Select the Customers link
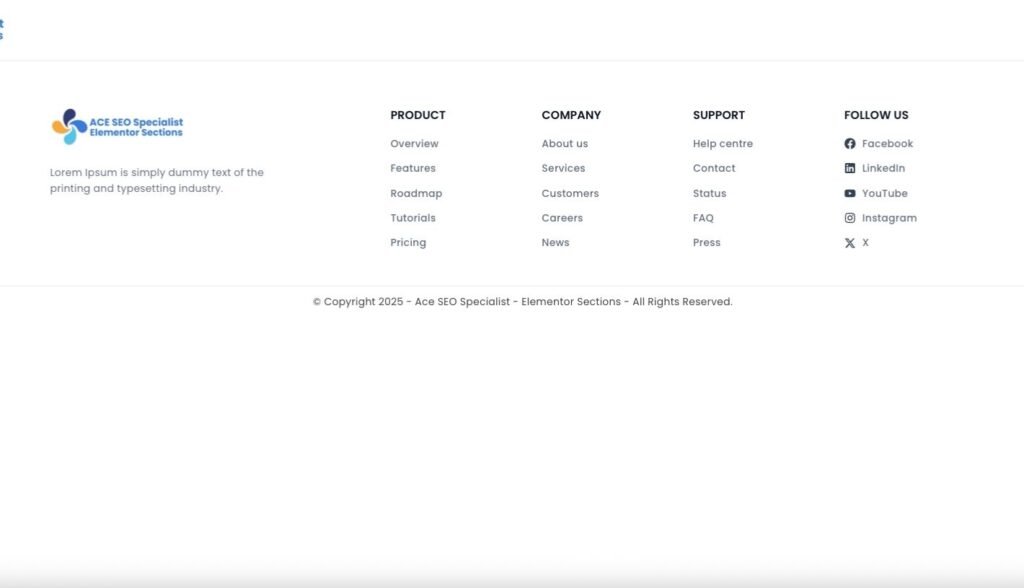1024x588 pixels. [x=570, y=194]
